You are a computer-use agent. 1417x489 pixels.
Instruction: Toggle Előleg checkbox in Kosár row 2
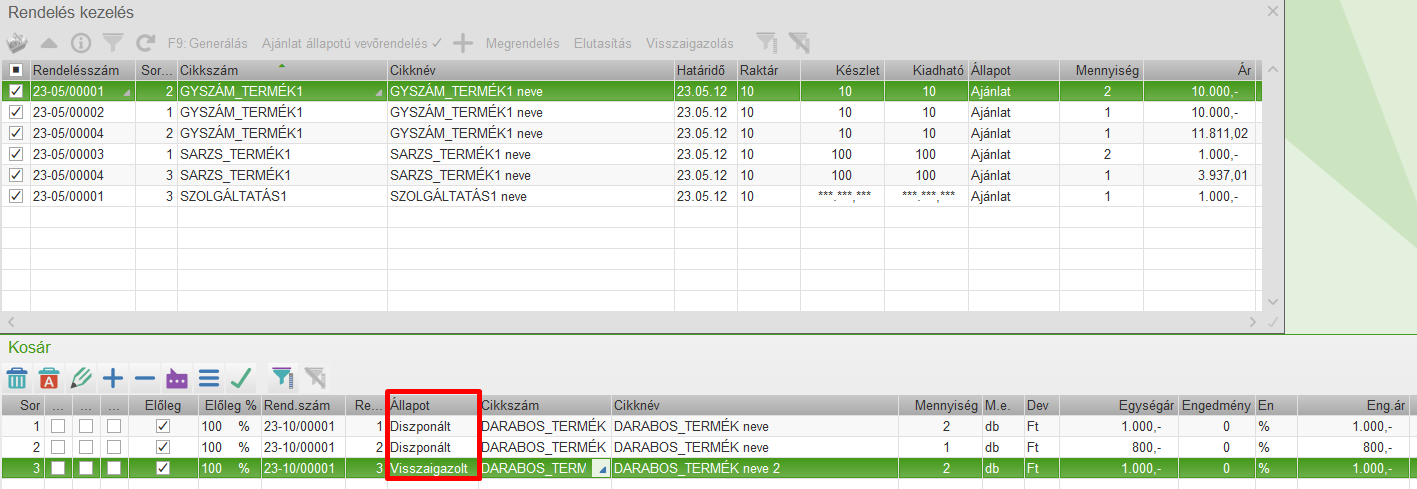click(163, 447)
